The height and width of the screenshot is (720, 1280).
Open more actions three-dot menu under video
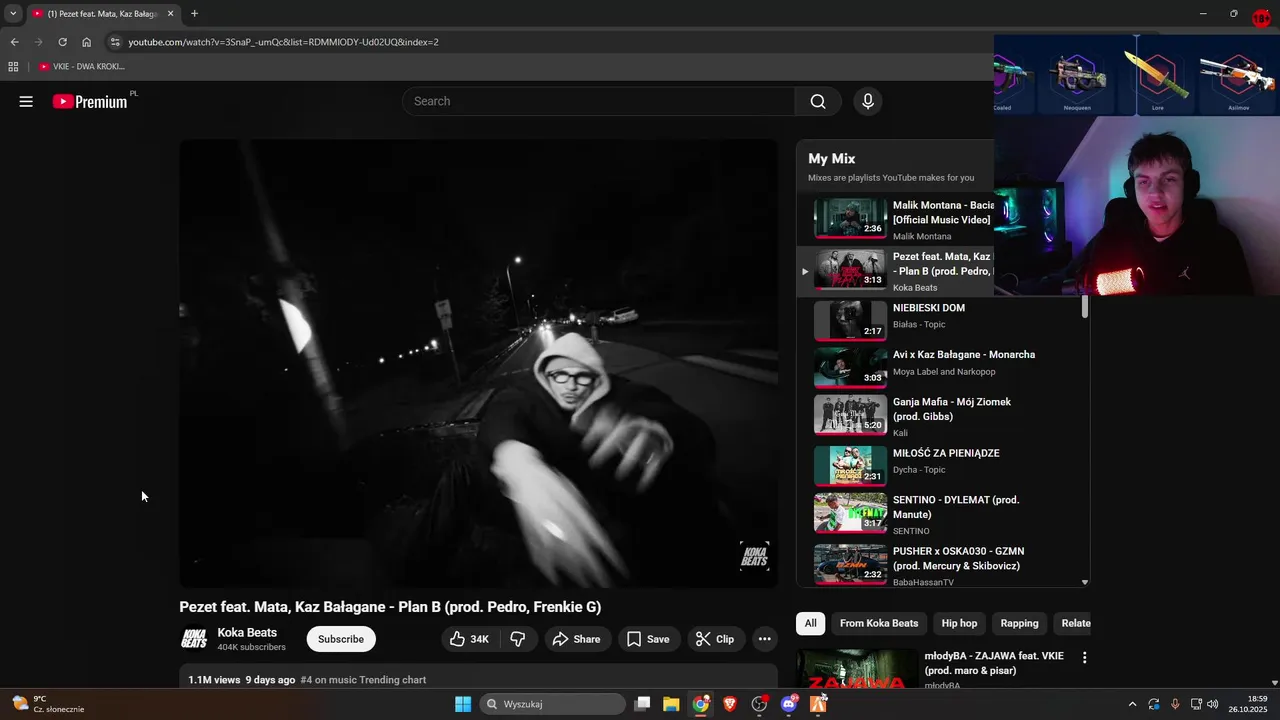tap(764, 639)
